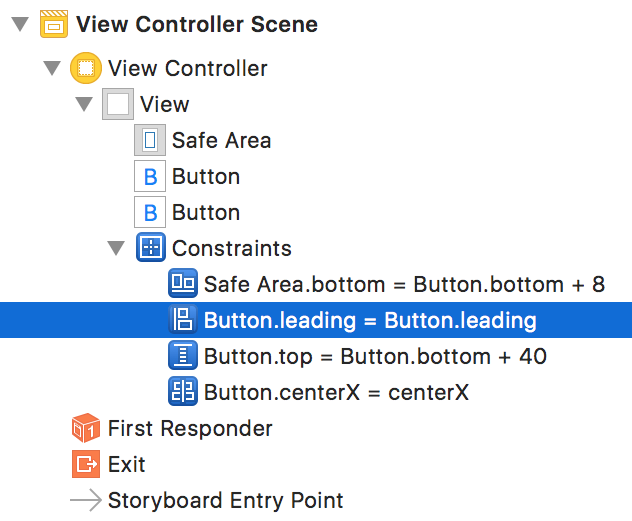Click the View square icon
Screen dimensions: 632x521
click(x=118, y=104)
